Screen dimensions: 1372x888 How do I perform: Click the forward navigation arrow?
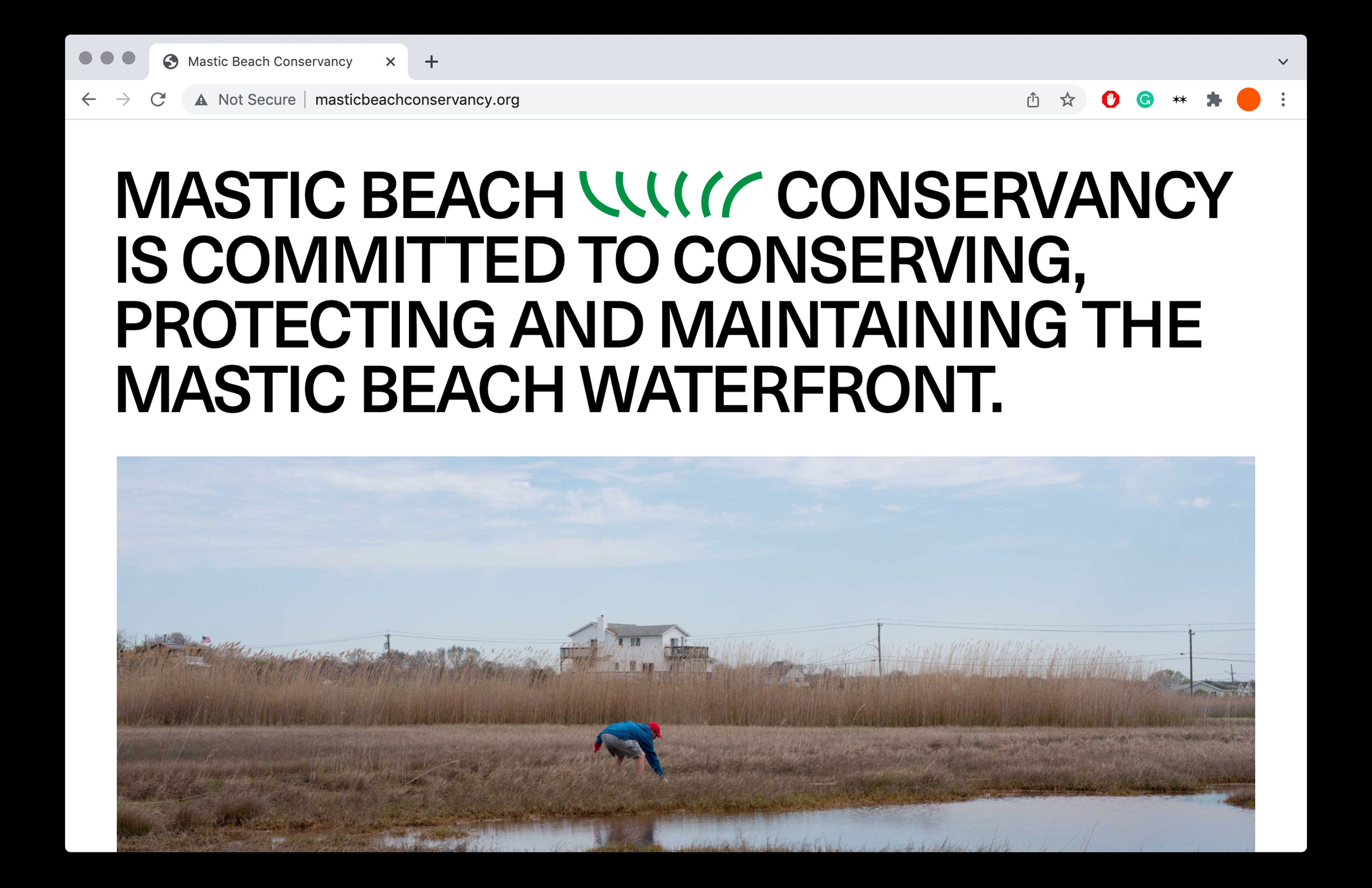click(123, 100)
